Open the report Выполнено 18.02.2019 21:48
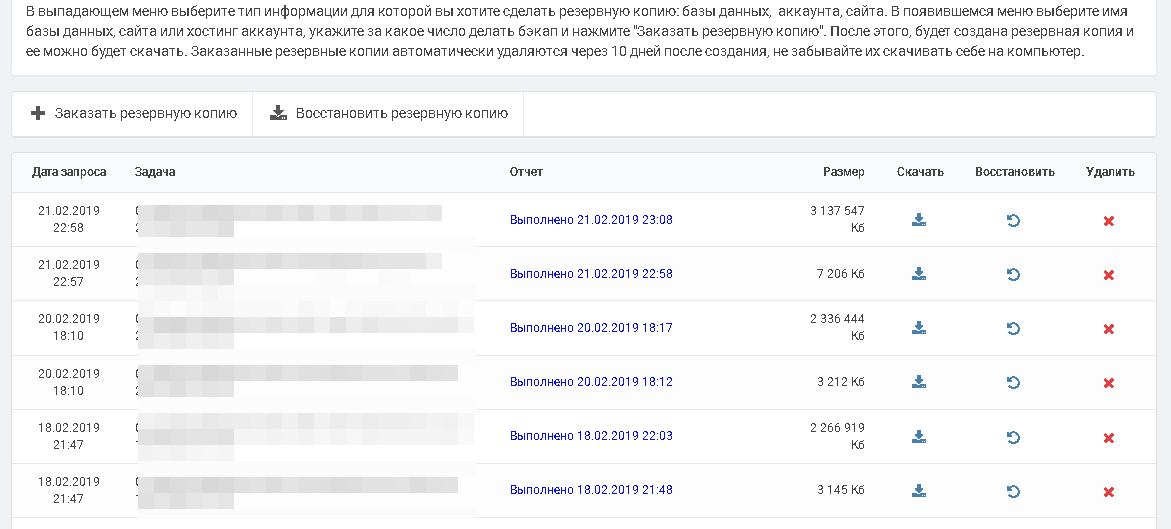Screen dimensions: 1171x529 591,490
